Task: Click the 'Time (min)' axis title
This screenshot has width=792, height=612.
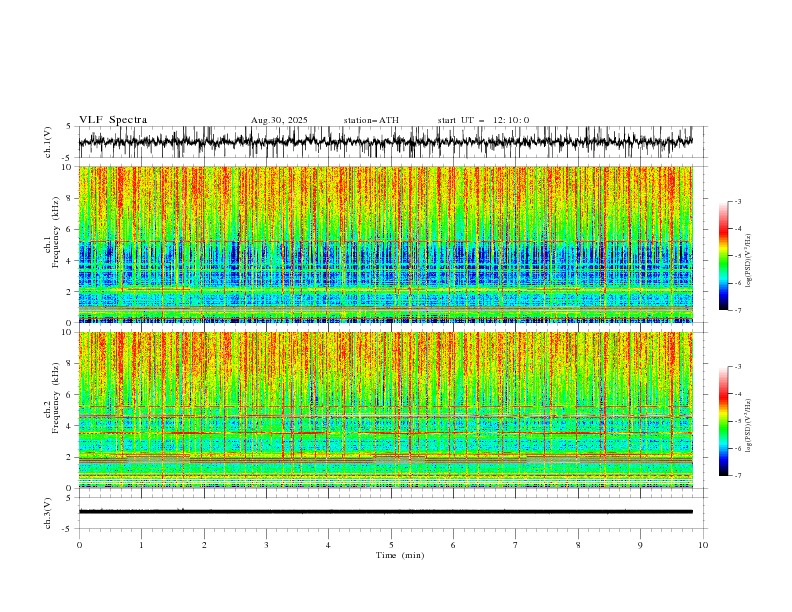Action: 400,555
